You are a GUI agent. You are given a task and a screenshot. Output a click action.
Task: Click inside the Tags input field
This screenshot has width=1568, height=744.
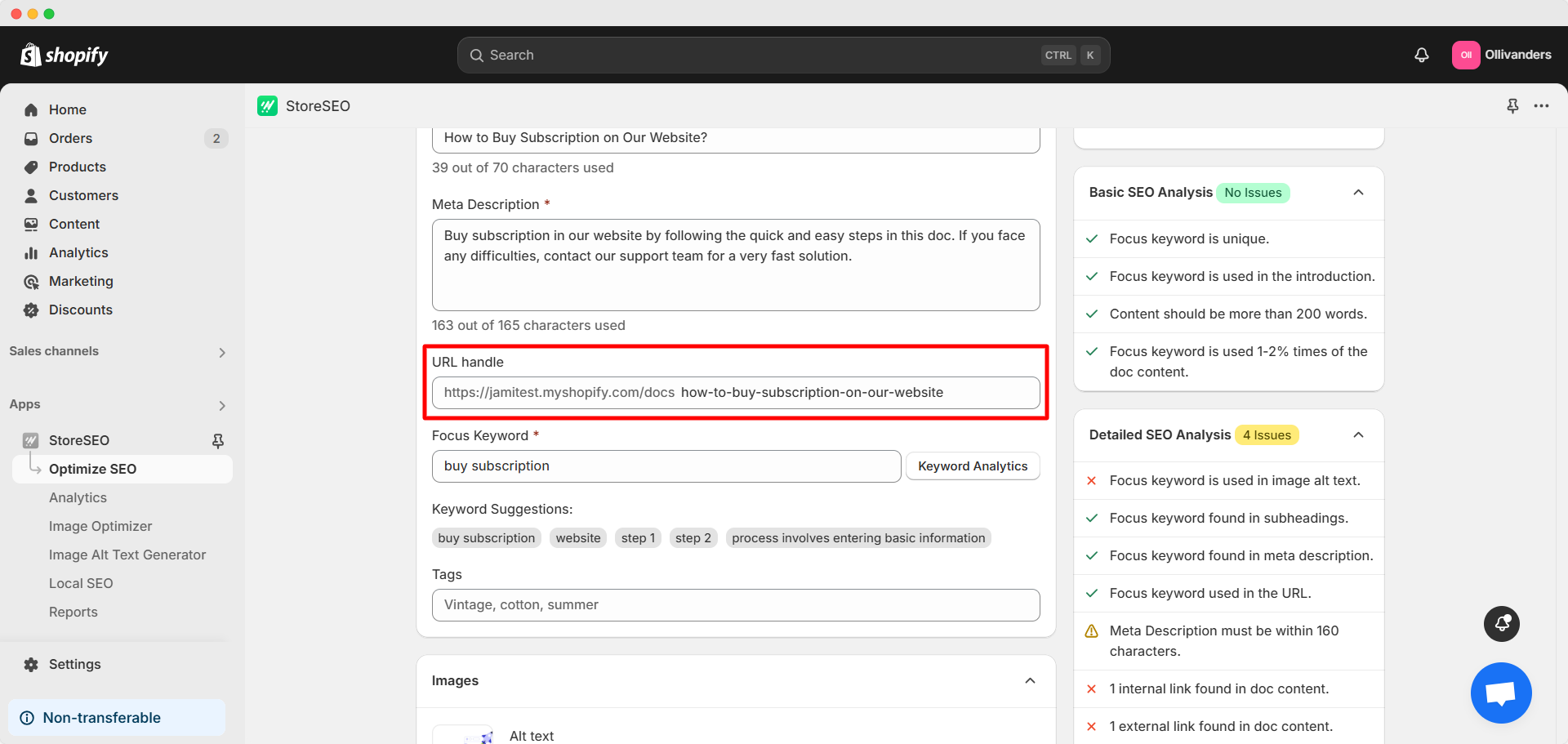tap(735, 605)
